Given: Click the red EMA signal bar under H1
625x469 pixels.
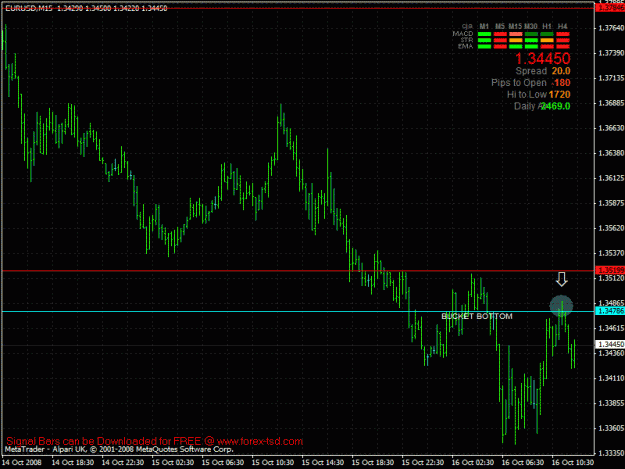Looking at the screenshot, I should pos(547,47).
